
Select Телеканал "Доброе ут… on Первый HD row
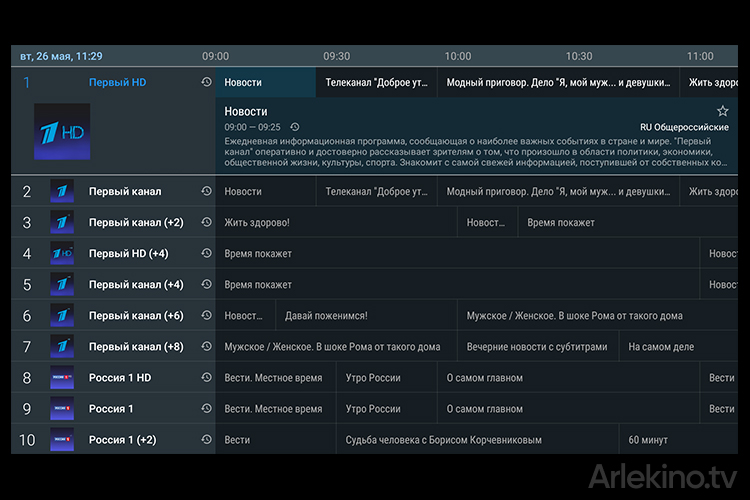point(376,82)
